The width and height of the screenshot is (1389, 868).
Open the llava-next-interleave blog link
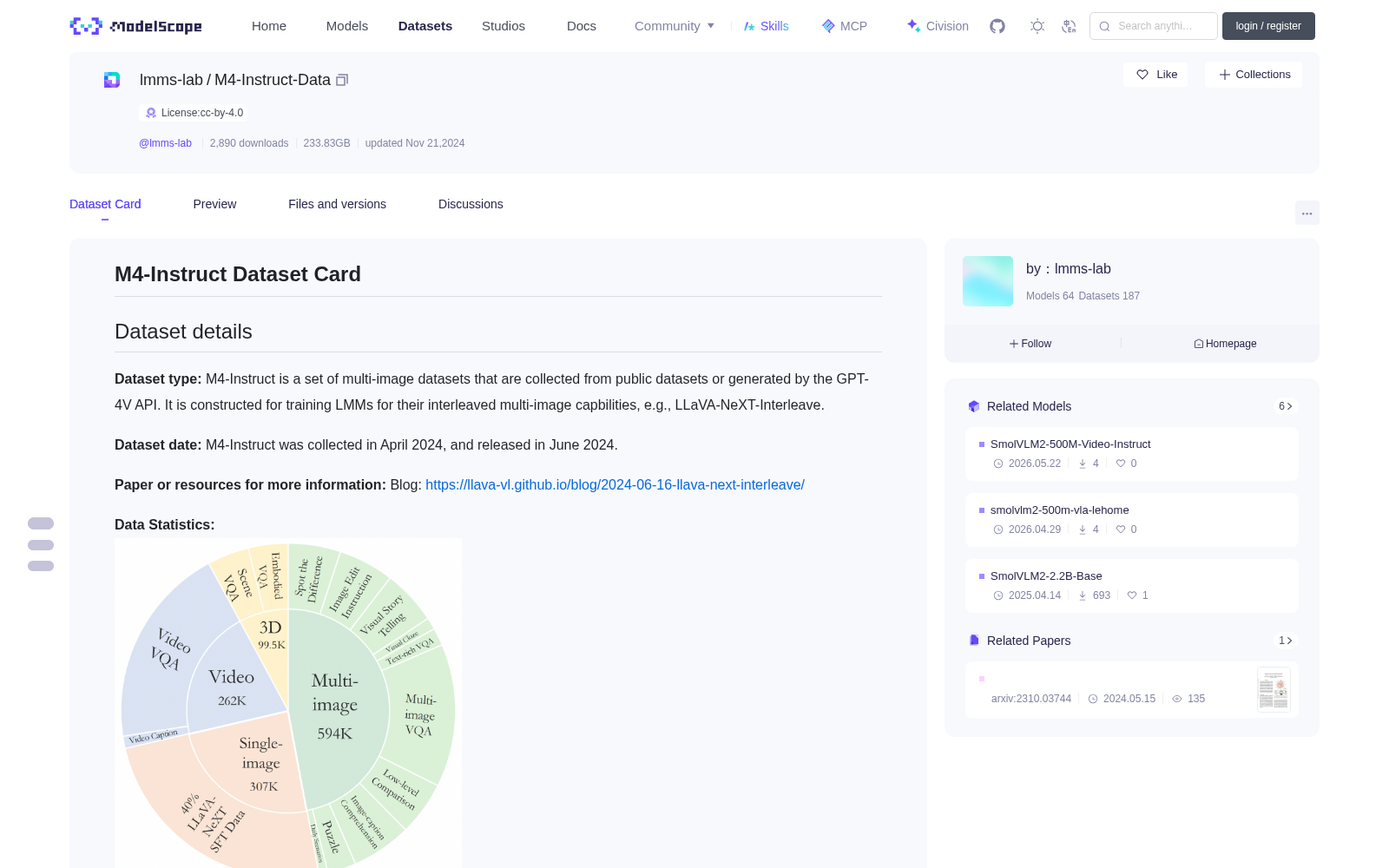click(x=615, y=484)
